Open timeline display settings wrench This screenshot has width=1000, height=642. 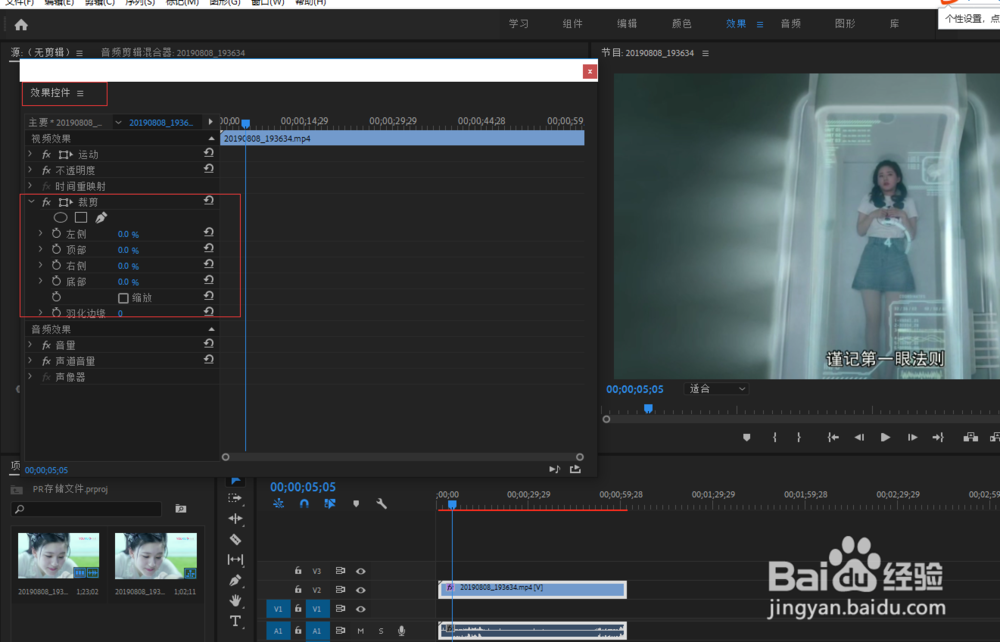coord(381,504)
